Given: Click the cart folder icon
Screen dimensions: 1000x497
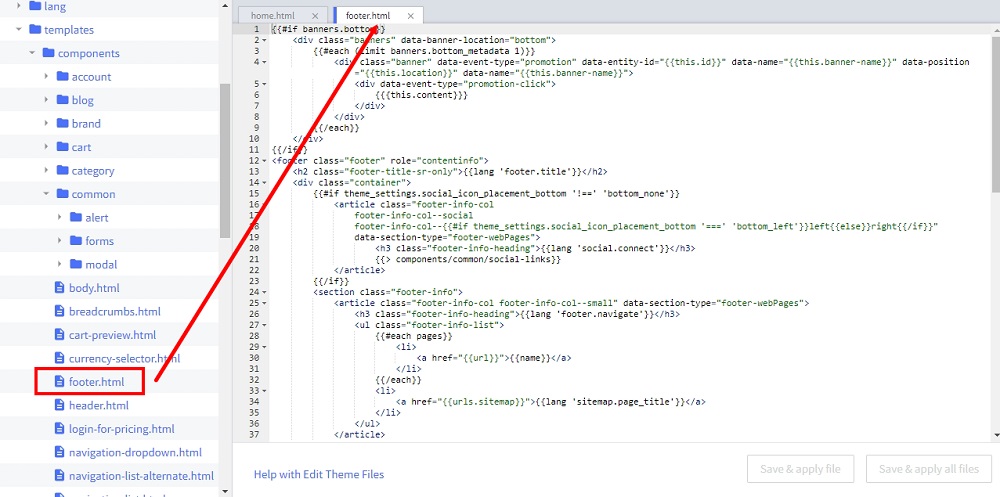Looking at the screenshot, I should click(62, 147).
